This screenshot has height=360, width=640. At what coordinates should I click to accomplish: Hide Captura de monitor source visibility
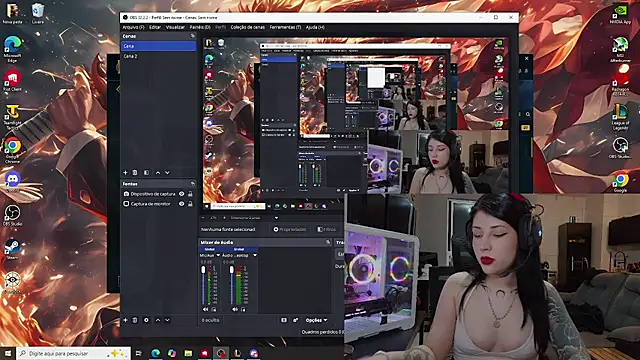point(182,204)
